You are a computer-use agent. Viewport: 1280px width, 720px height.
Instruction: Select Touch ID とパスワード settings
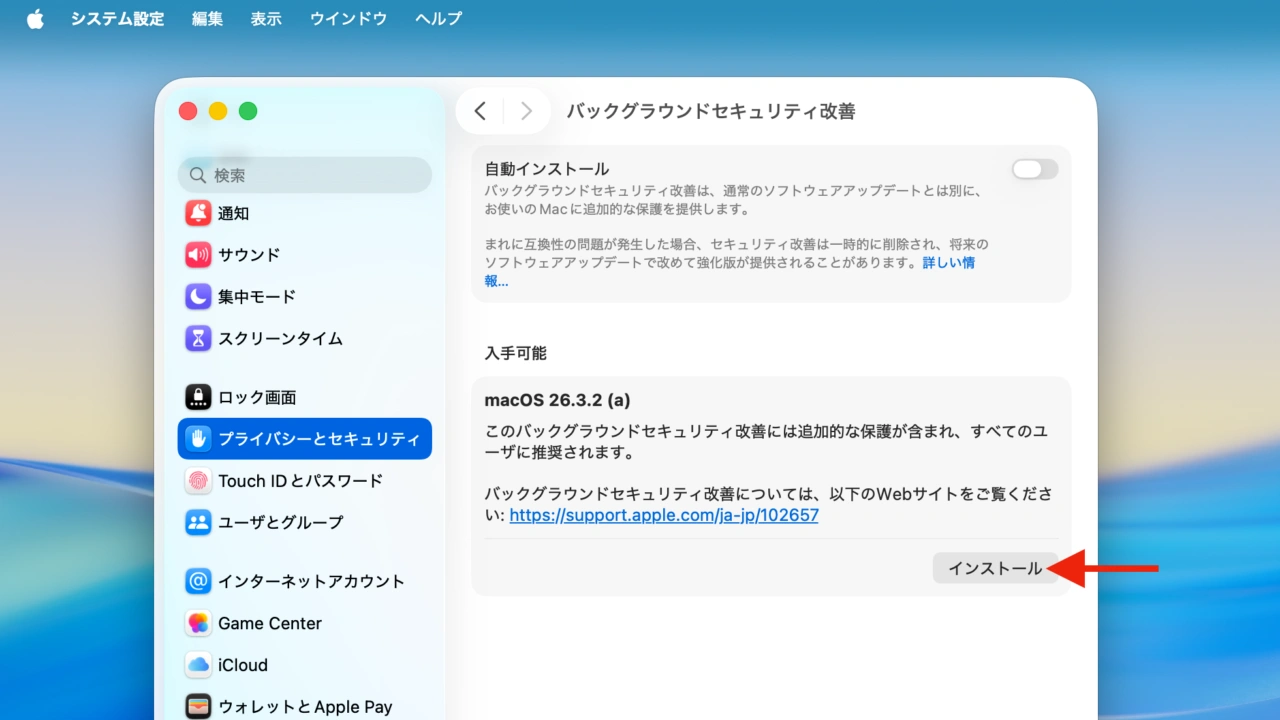tap(199, 481)
